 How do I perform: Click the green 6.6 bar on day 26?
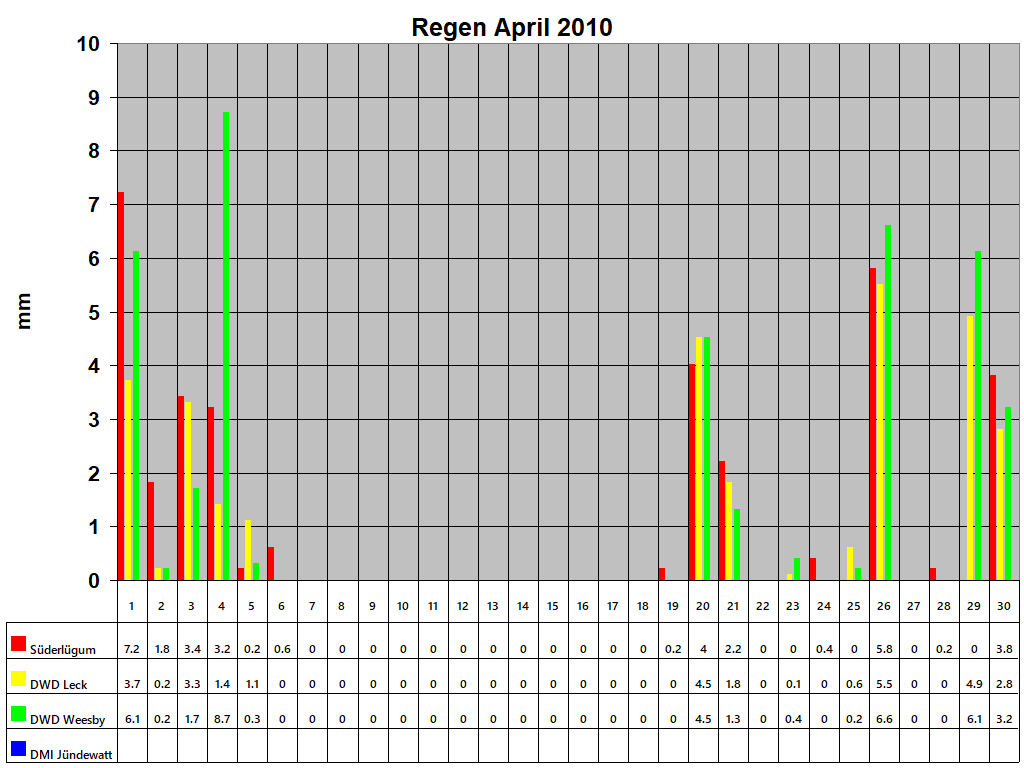(886, 400)
